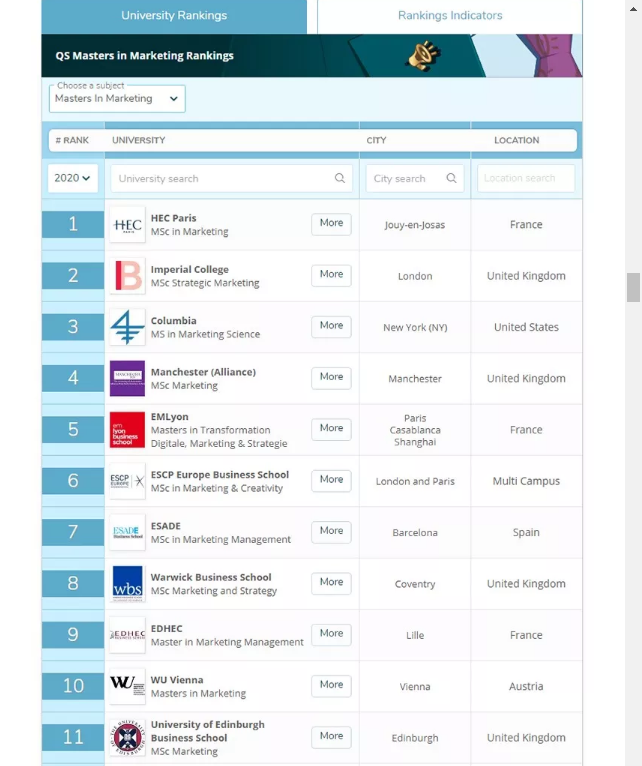Click More for EDHEC
This screenshot has width=642, height=766.
[x=331, y=634]
